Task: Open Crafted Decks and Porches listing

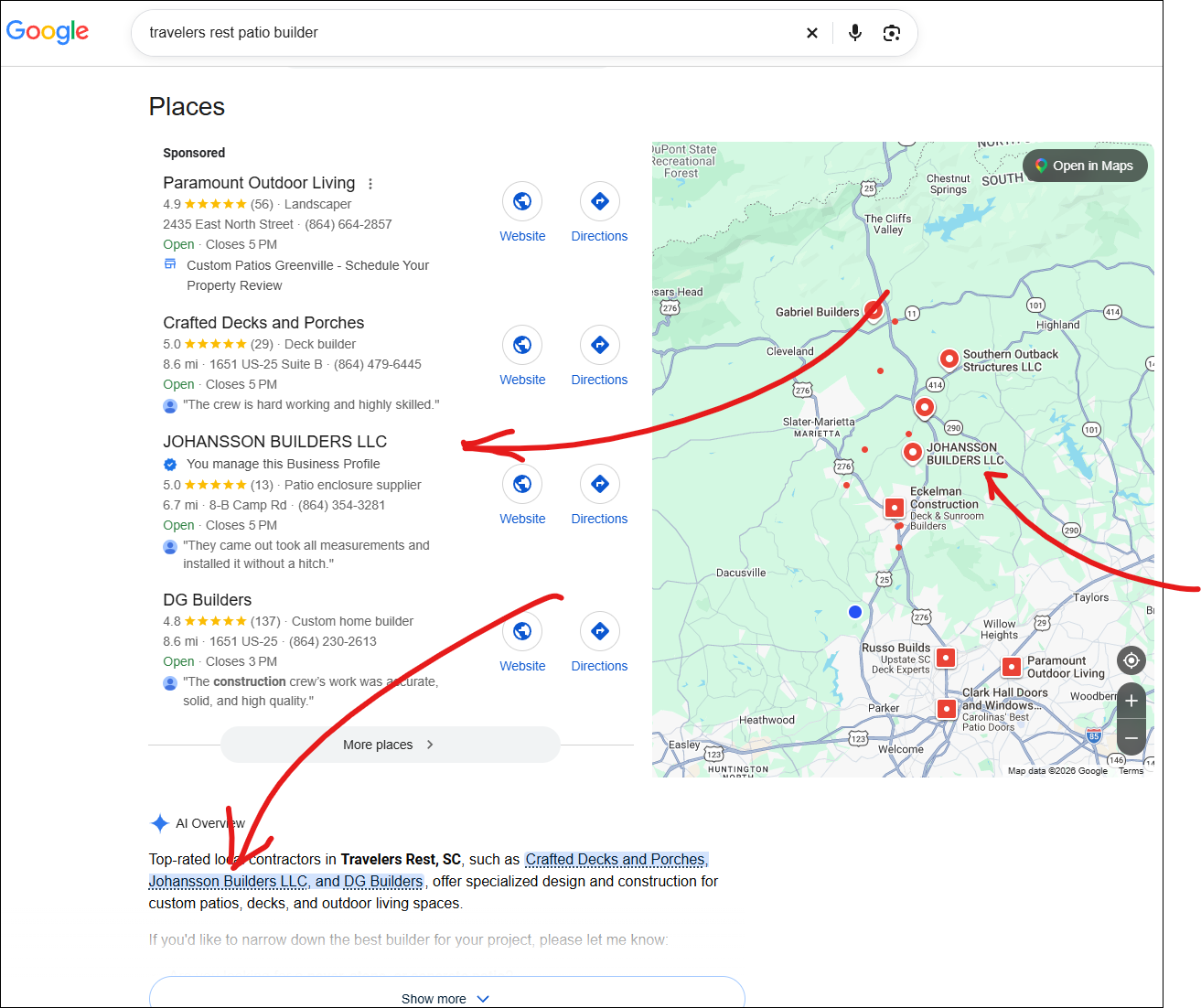Action: pos(263,323)
